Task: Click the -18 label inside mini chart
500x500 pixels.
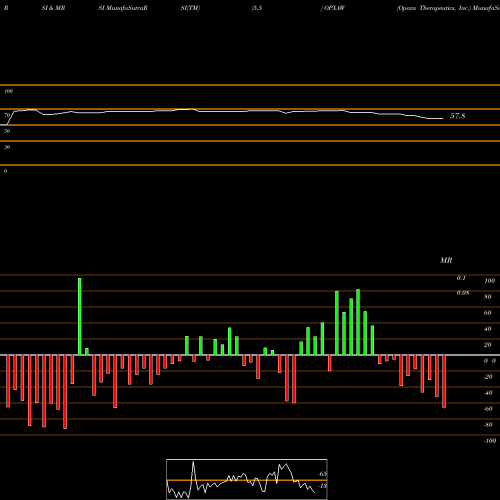Action: (322, 486)
